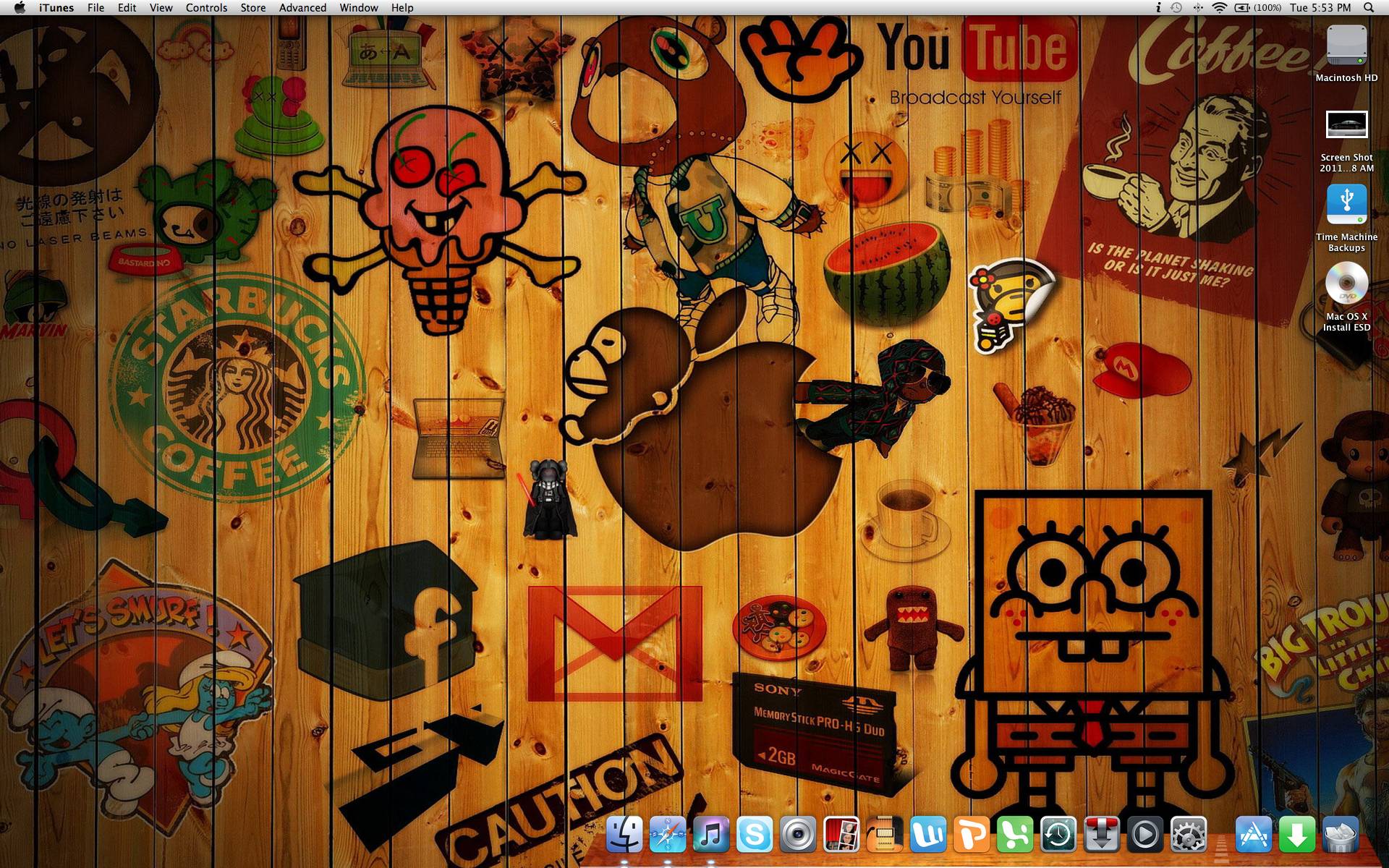The height and width of the screenshot is (868, 1389).
Task: Open the media player Dock icon
Action: (x=1144, y=835)
